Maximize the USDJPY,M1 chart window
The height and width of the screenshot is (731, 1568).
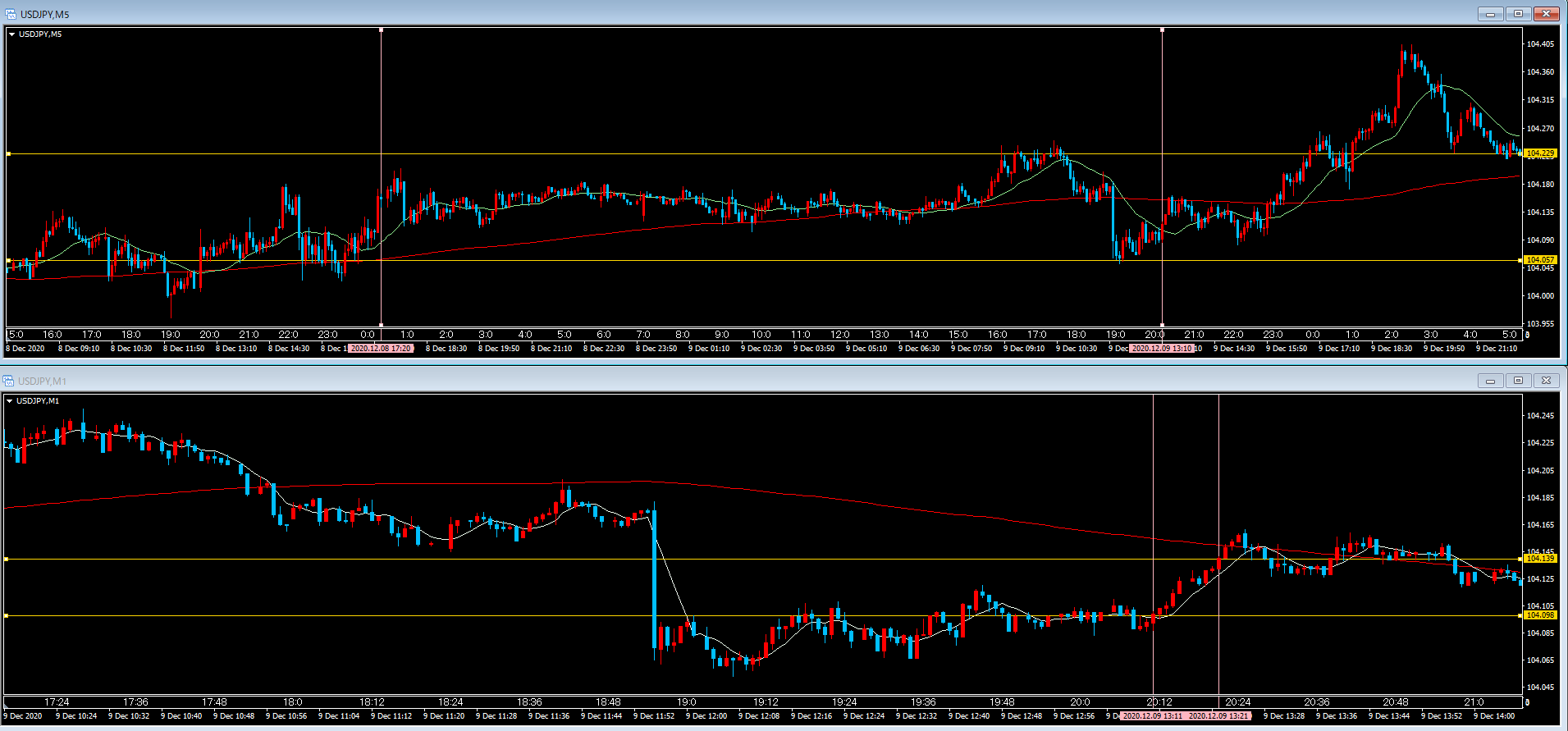point(1518,381)
